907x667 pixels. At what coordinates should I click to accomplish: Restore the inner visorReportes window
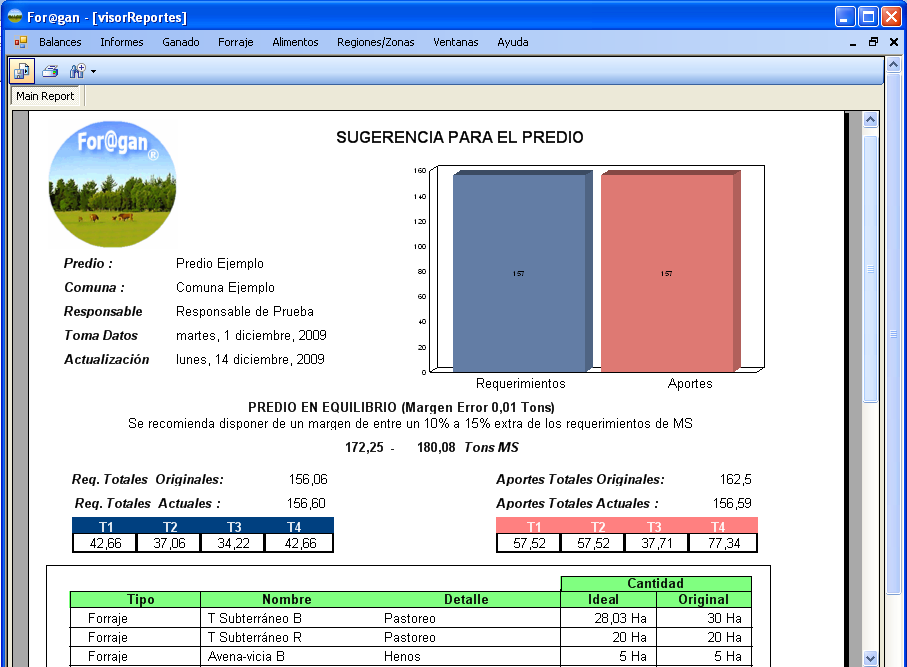click(x=872, y=42)
